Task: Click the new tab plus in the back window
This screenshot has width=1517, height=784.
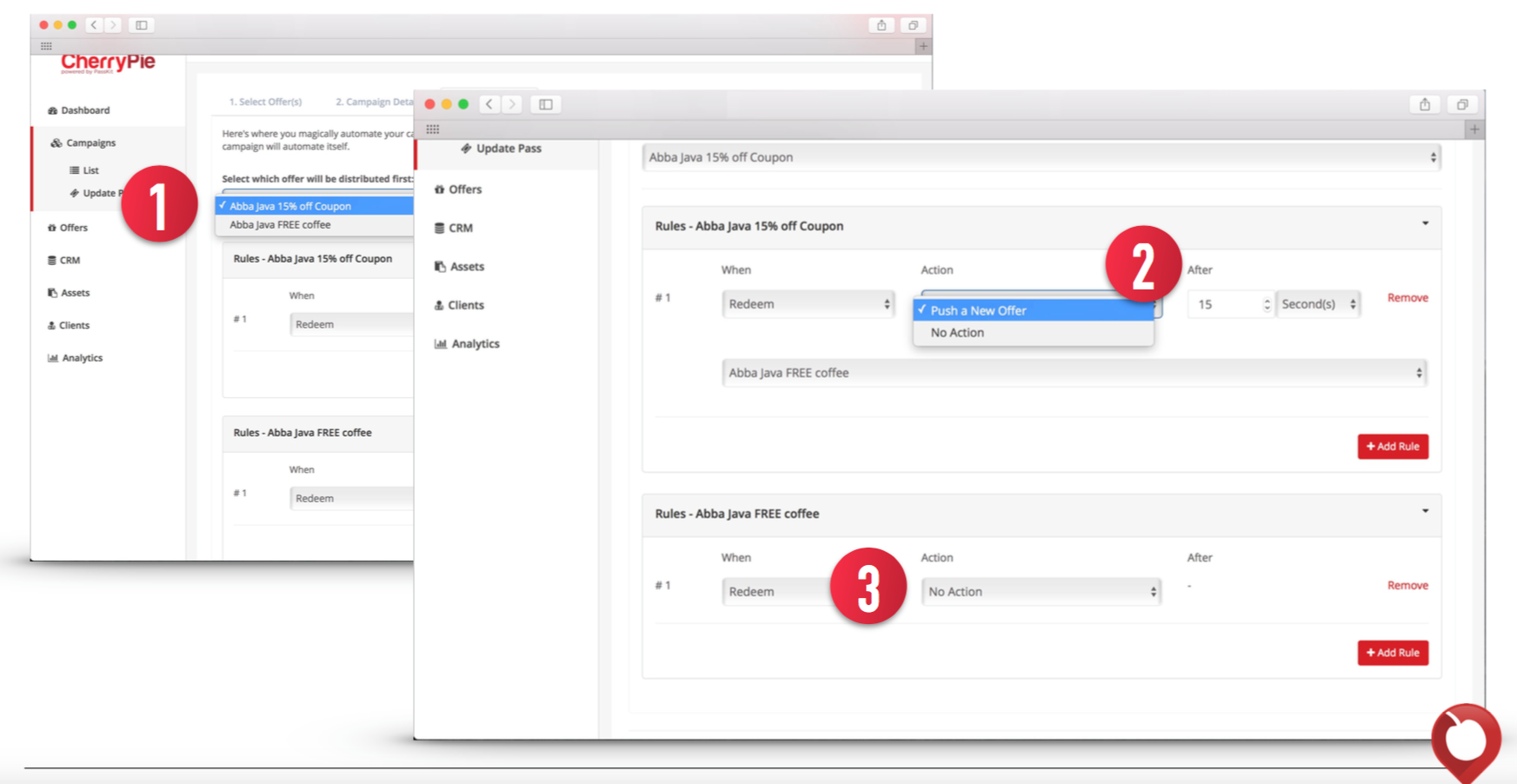Action: pos(923,46)
